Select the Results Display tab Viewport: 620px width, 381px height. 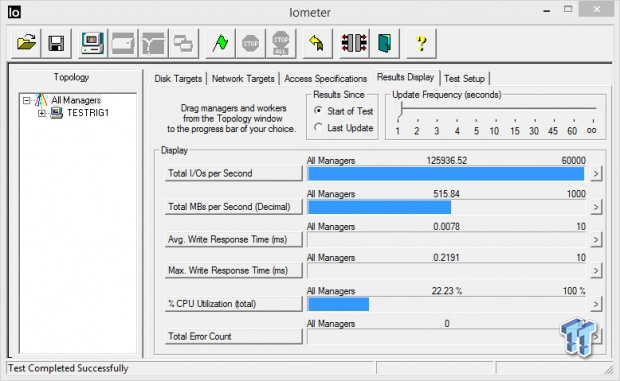(405, 77)
